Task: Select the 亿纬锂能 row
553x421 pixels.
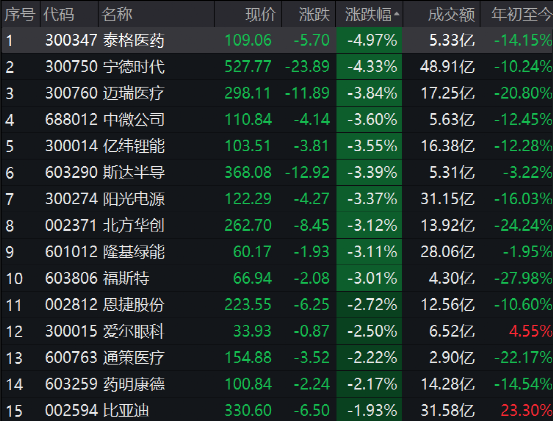Action: pos(277,146)
